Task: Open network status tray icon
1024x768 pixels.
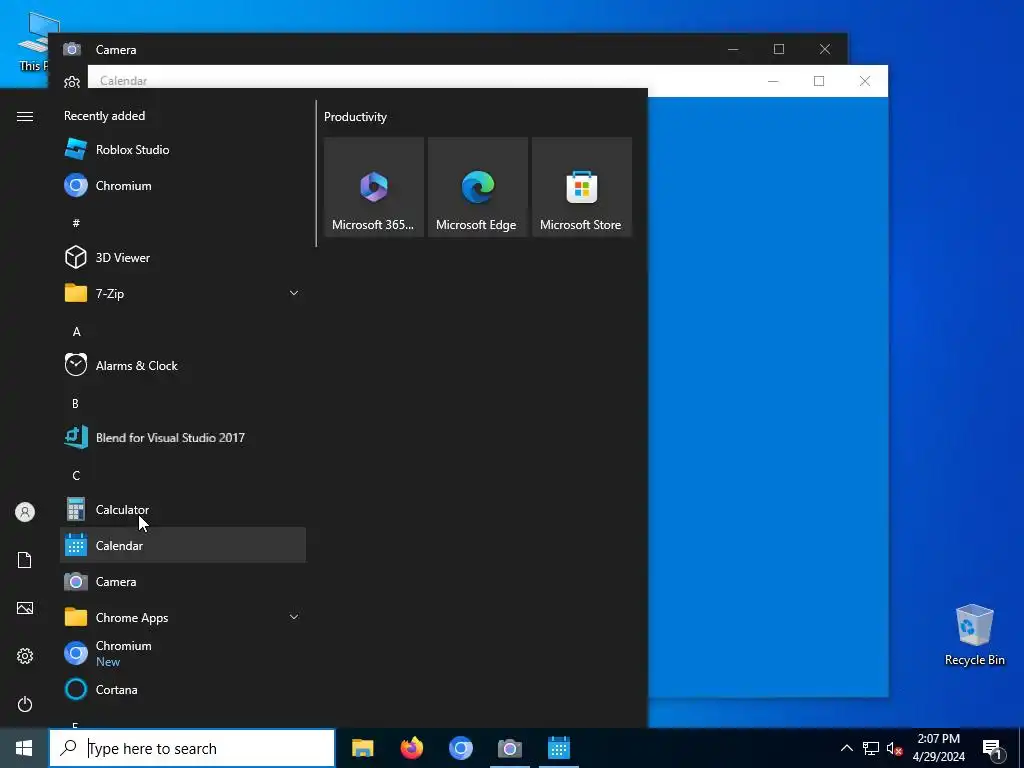Action: [871, 748]
